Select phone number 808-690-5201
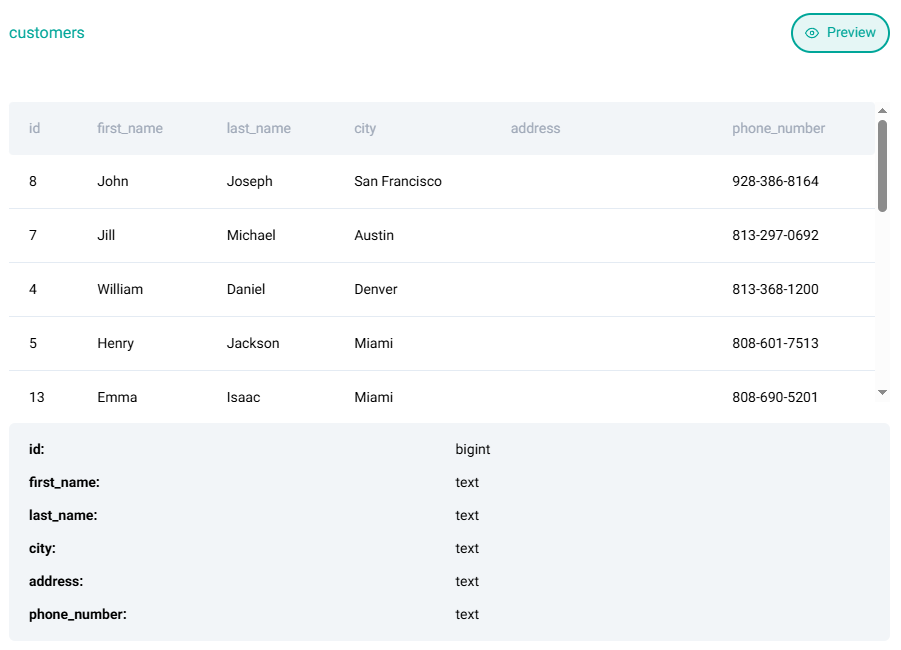The width and height of the screenshot is (901, 650). (x=775, y=397)
